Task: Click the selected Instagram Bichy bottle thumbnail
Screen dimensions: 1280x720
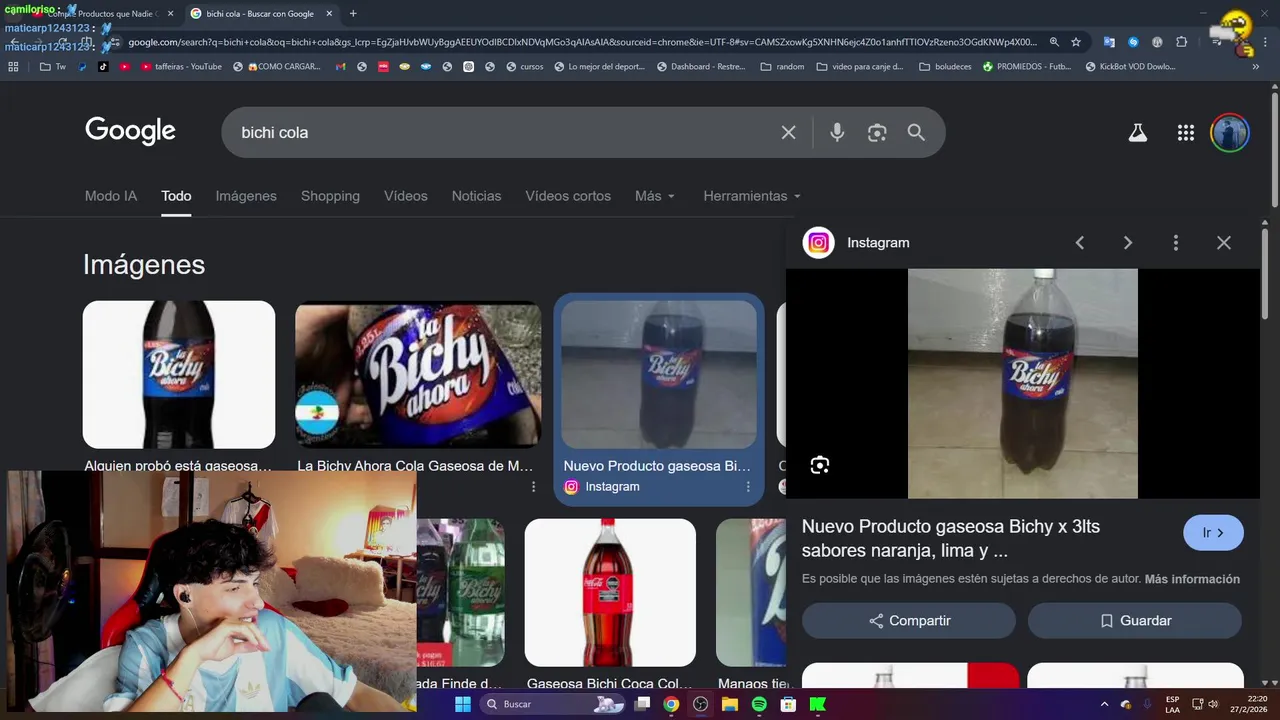Action: (659, 375)
